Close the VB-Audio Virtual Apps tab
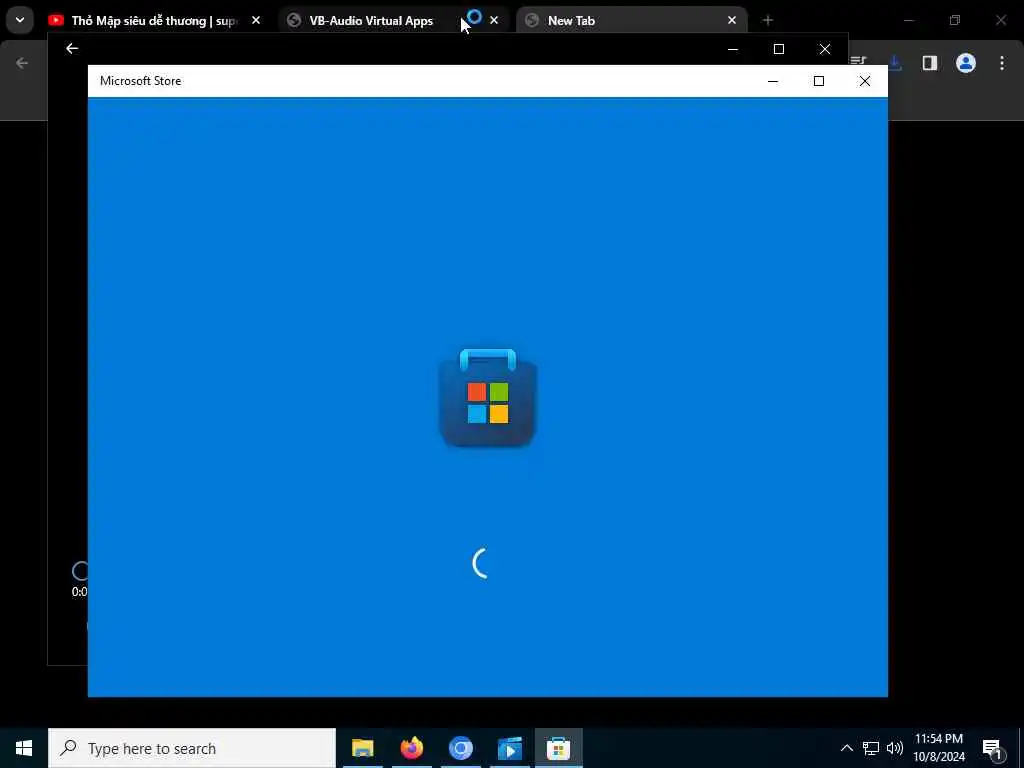 494,20
